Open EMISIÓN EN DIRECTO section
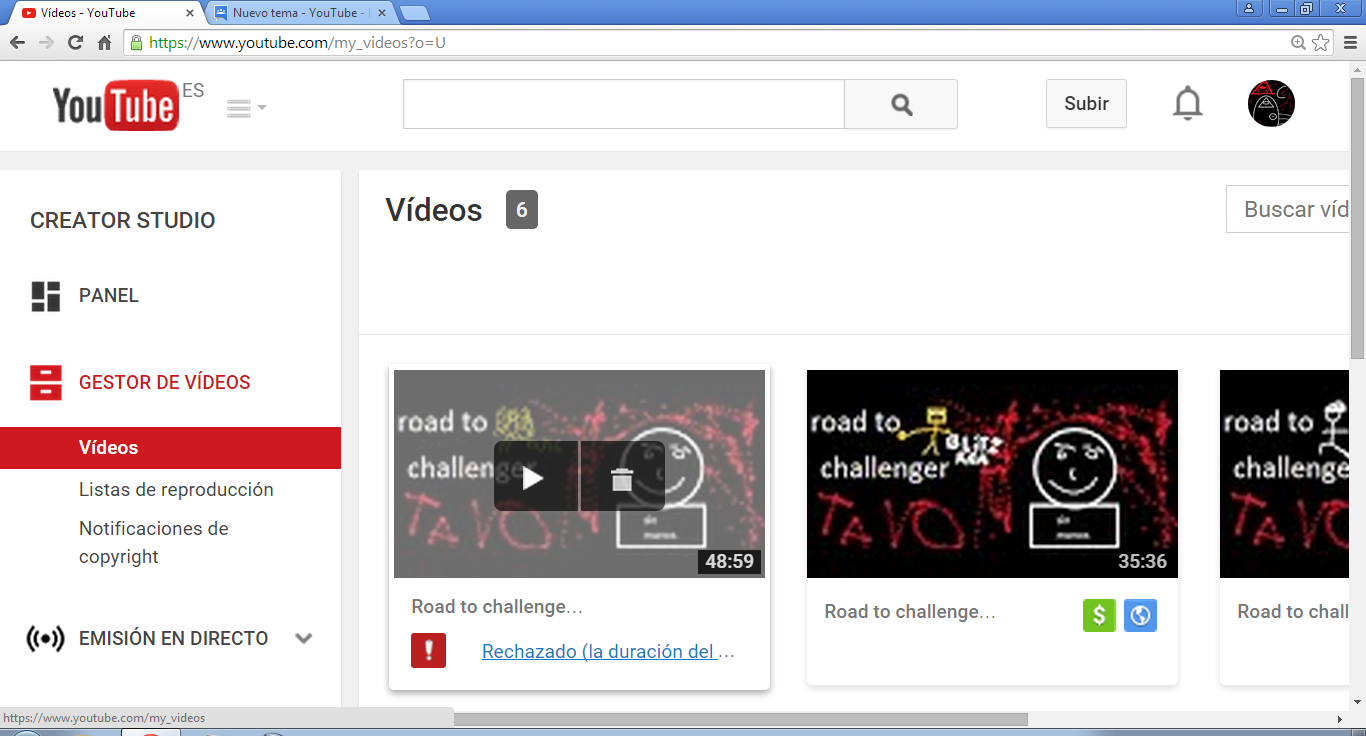The image size is (1366, 736). click(x=174, y=638)
